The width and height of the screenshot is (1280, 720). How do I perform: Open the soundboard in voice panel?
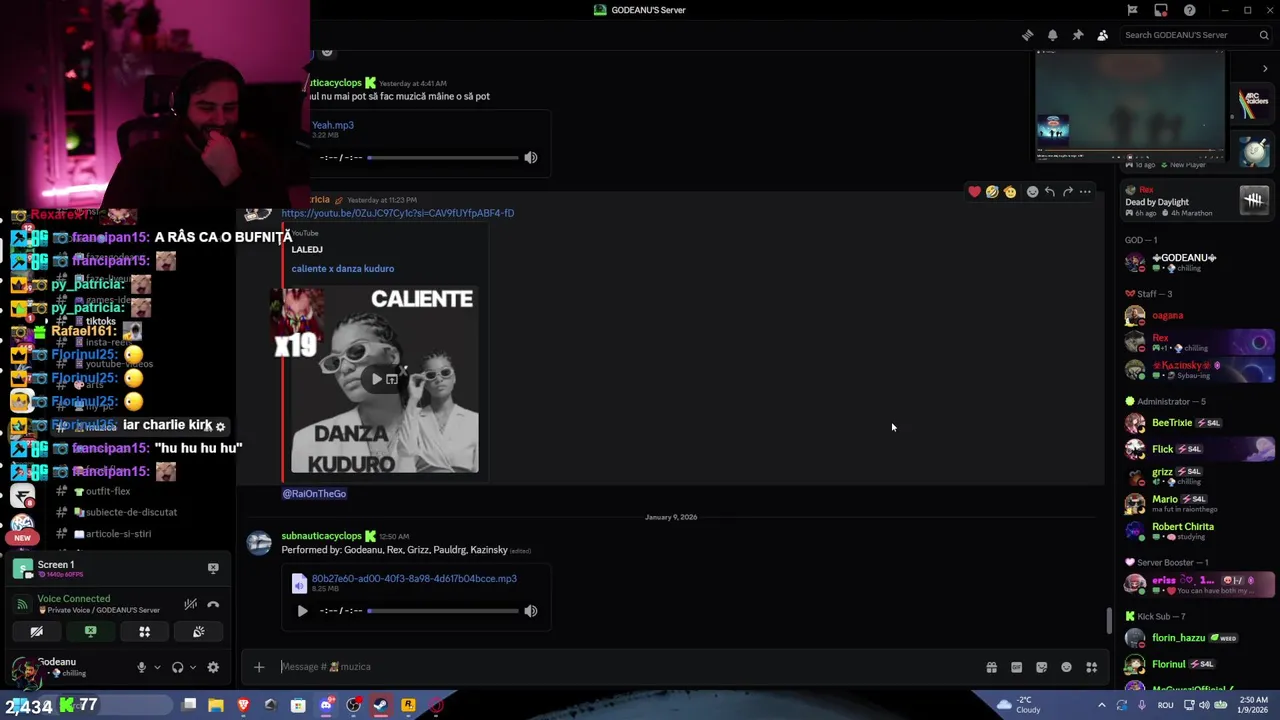point(198,631)
